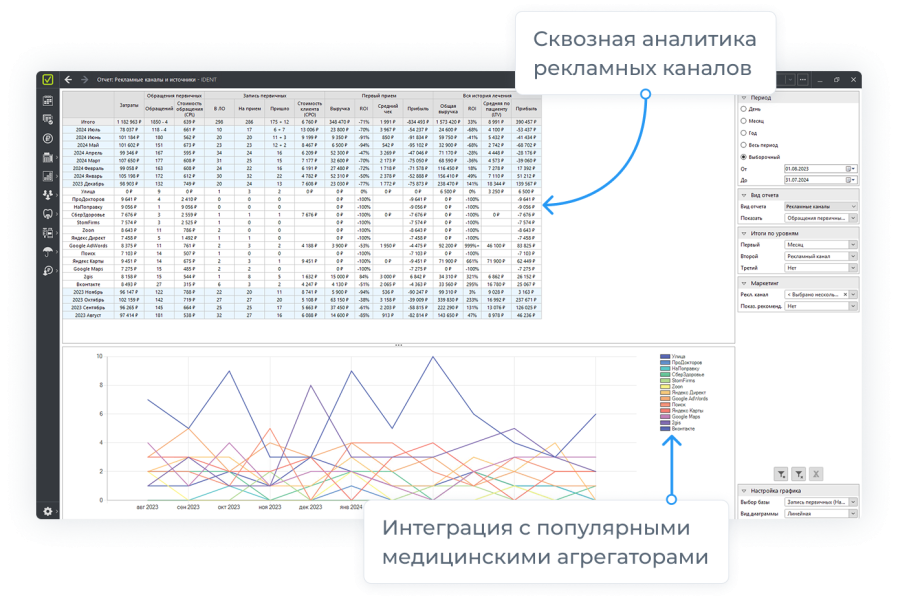Select the День period radio button

click(x=743, y=109)
